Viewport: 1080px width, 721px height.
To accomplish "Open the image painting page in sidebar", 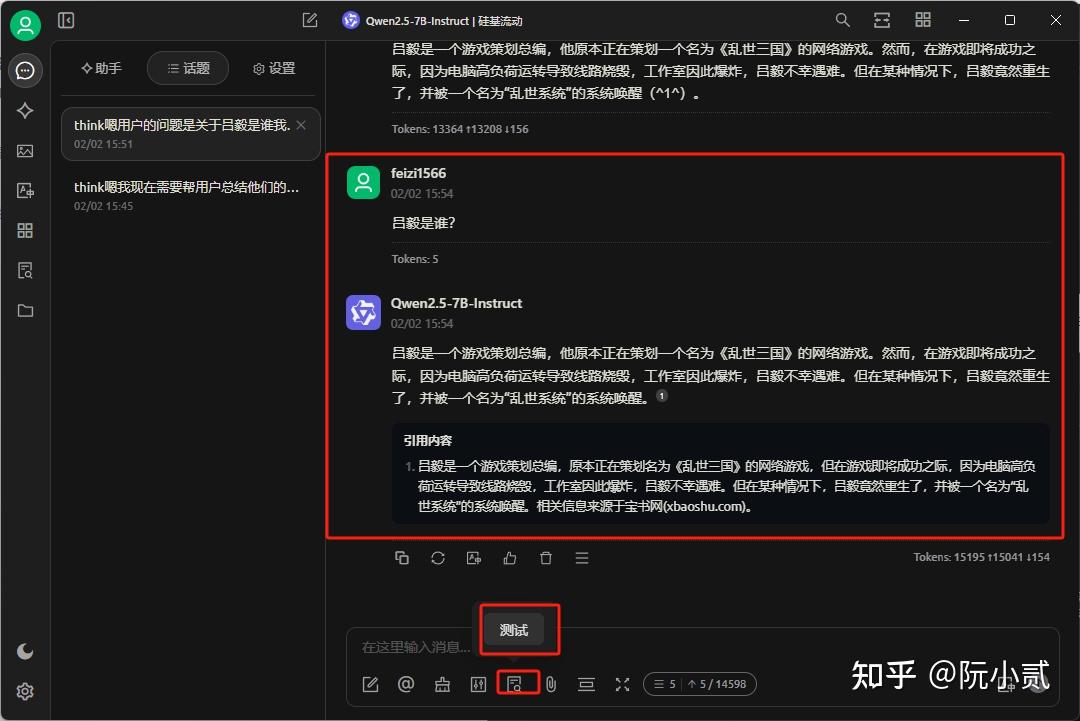I will 25,151.
